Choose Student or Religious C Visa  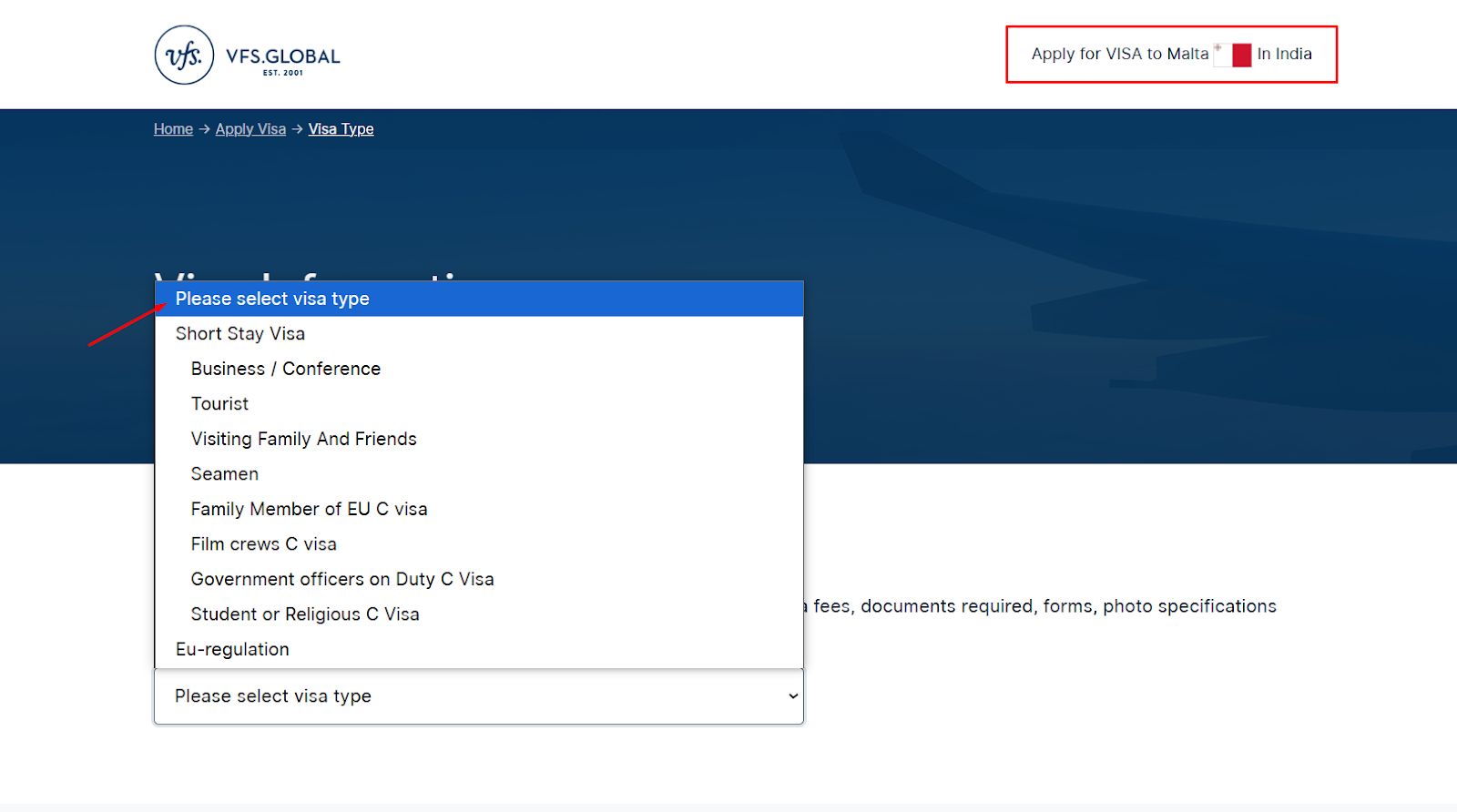point(479,614)
